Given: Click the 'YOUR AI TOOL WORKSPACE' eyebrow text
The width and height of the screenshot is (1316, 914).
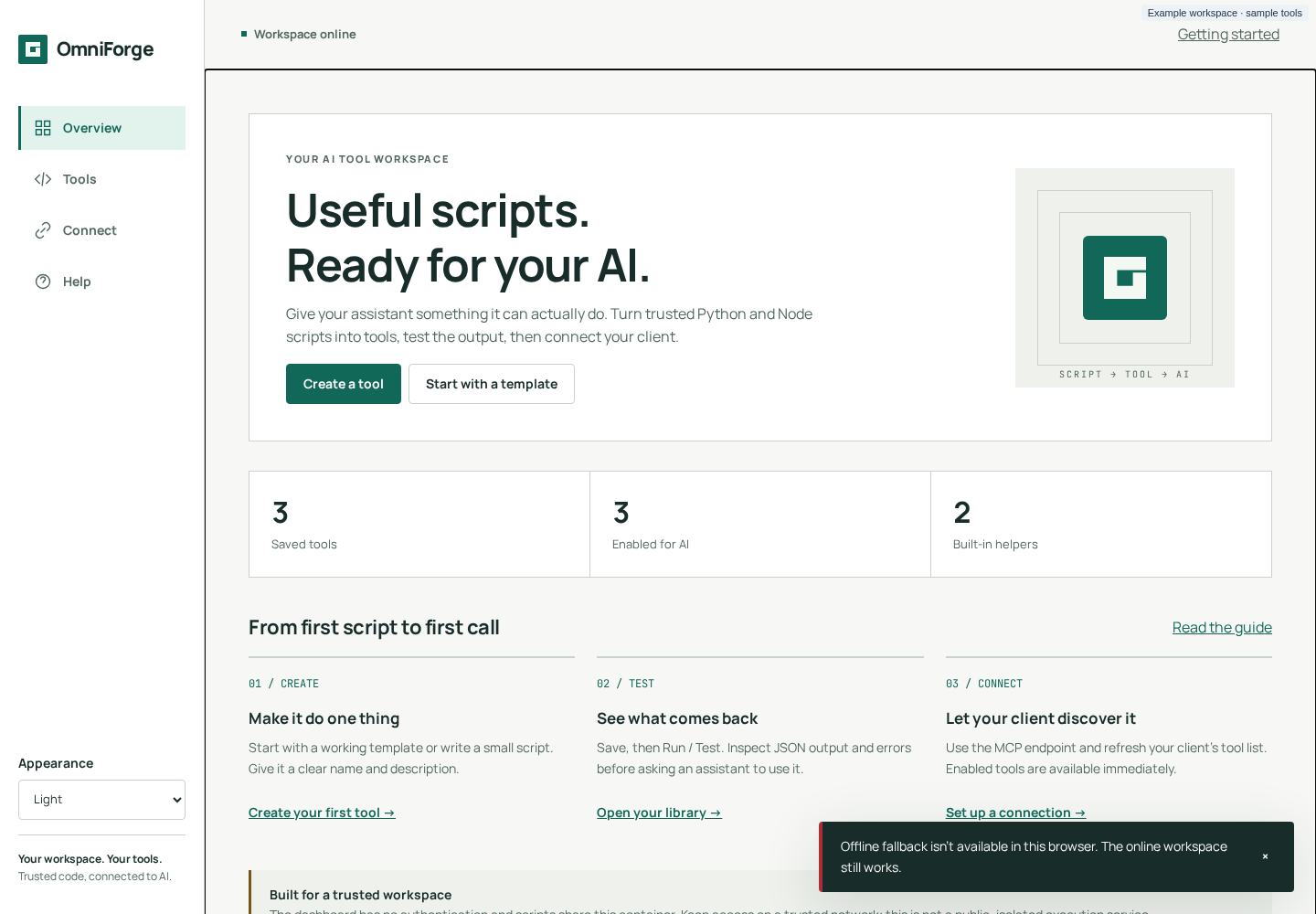Looking at the screenshot, I should click(x=367, y=159).
